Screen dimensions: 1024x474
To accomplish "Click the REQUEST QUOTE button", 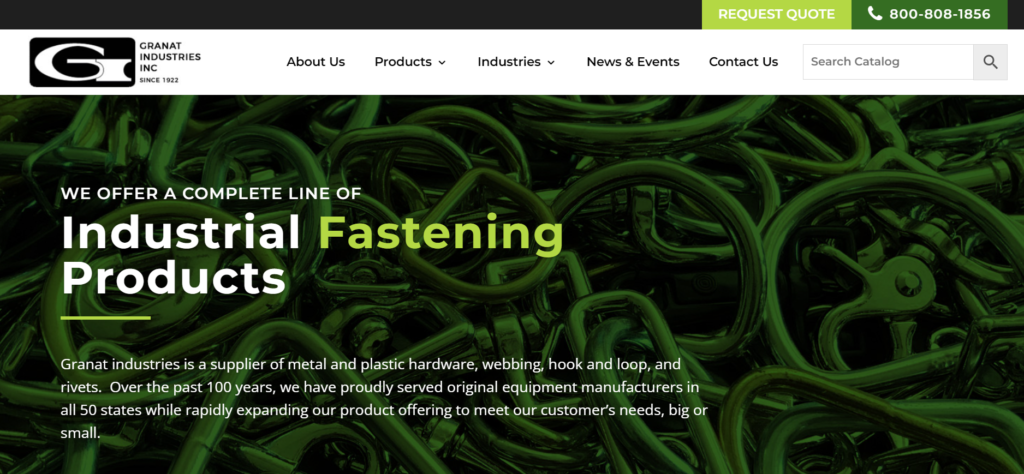I will [776, 14].
